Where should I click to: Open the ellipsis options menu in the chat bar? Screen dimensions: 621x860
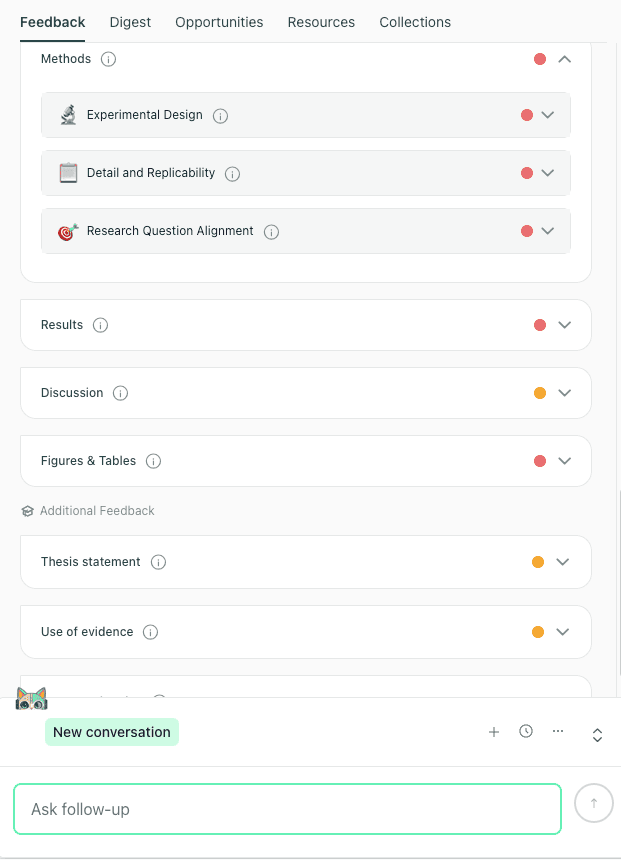tap(558, 731)
